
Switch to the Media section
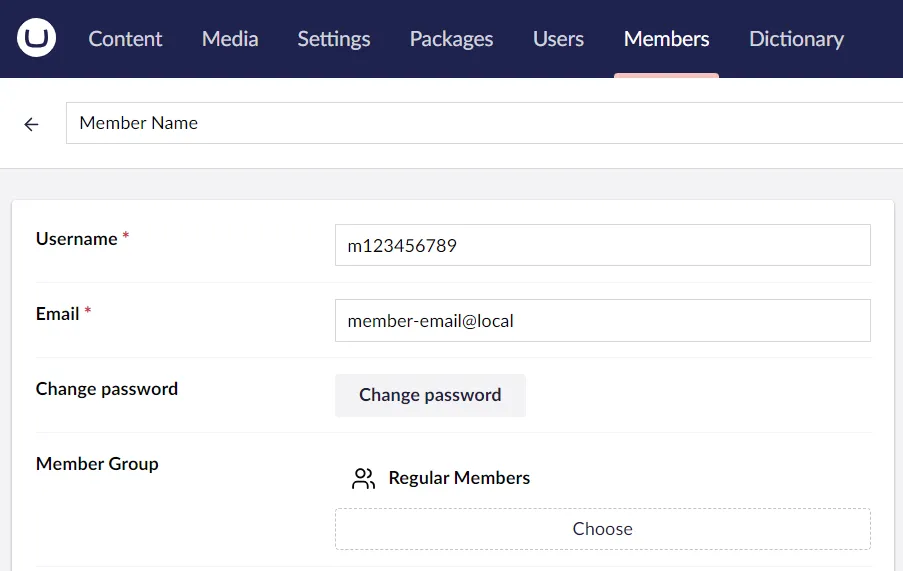(230, 39)
